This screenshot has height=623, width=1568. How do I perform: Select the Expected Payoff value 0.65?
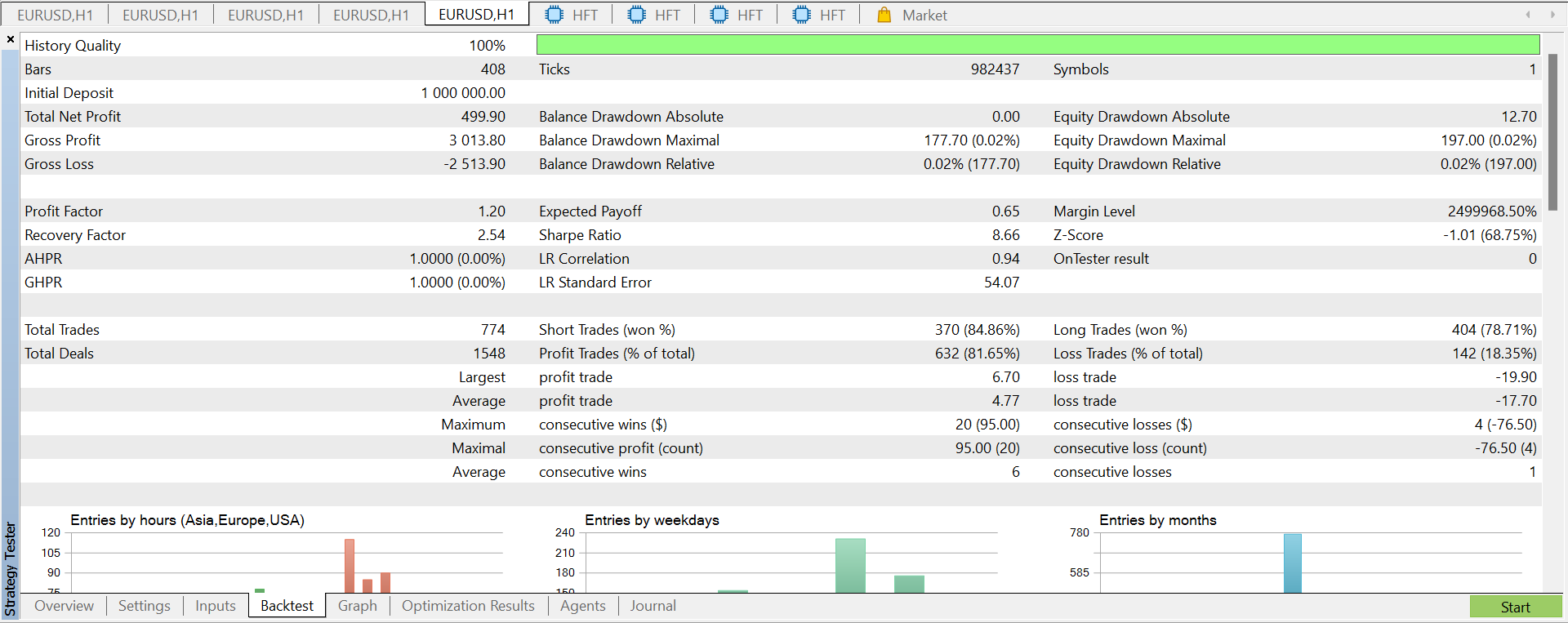(1006, 211)
